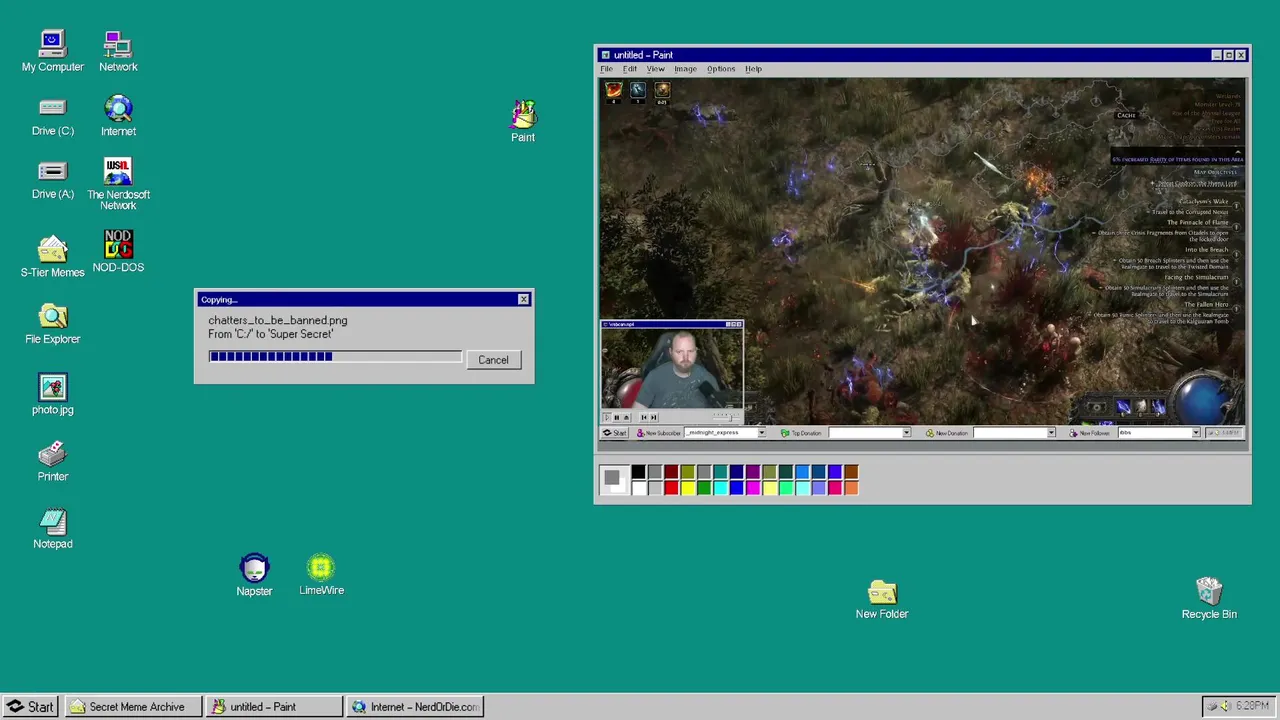Viewport: 1280px width, 720px height.
Task: Skip to previous track in webcam player
Action: 644,417
